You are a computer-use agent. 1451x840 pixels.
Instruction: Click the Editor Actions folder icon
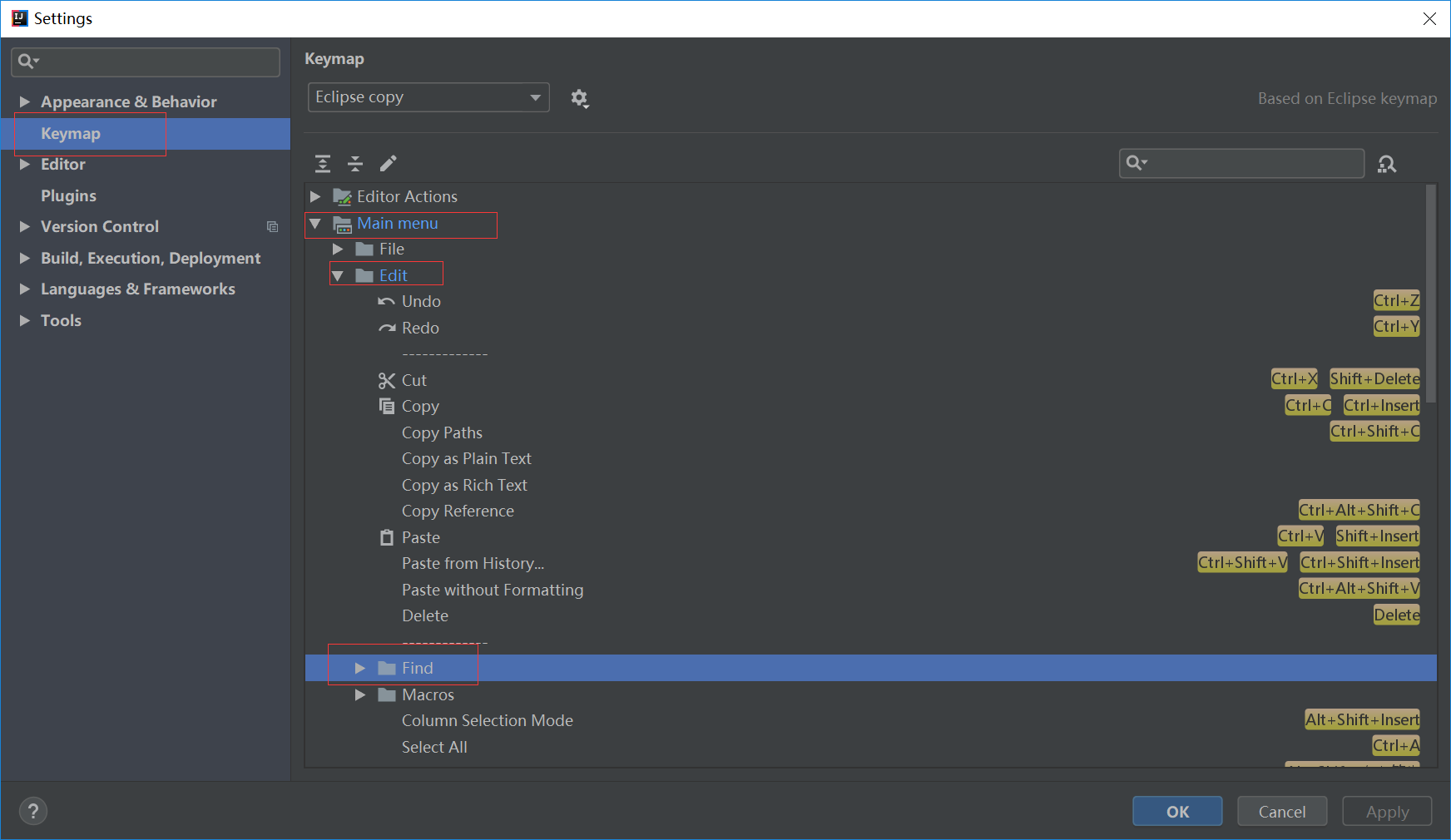pyautogui.click(x=342, y=196)
